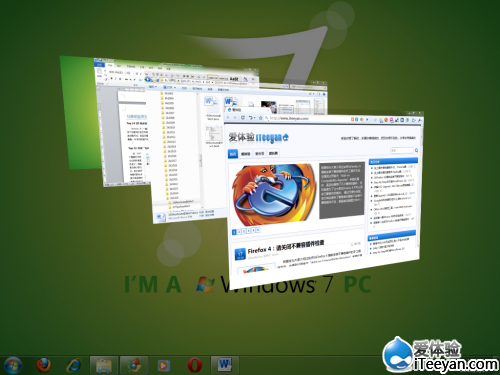The height and width of the screenshot is (375, 500).
Task: Switch to Microsoft Word taskbar button
Action: (225, 365)
